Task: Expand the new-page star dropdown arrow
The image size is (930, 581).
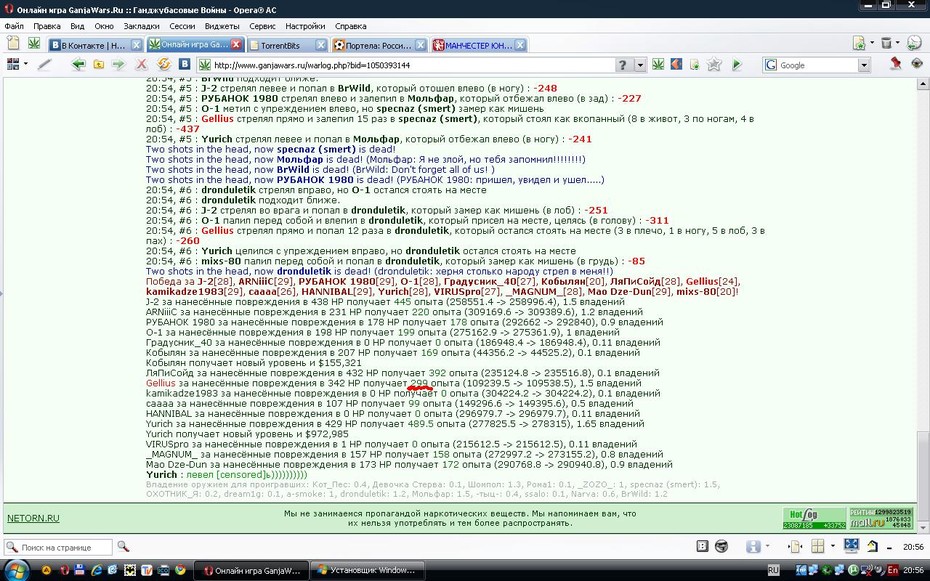Action: [871, 43]
